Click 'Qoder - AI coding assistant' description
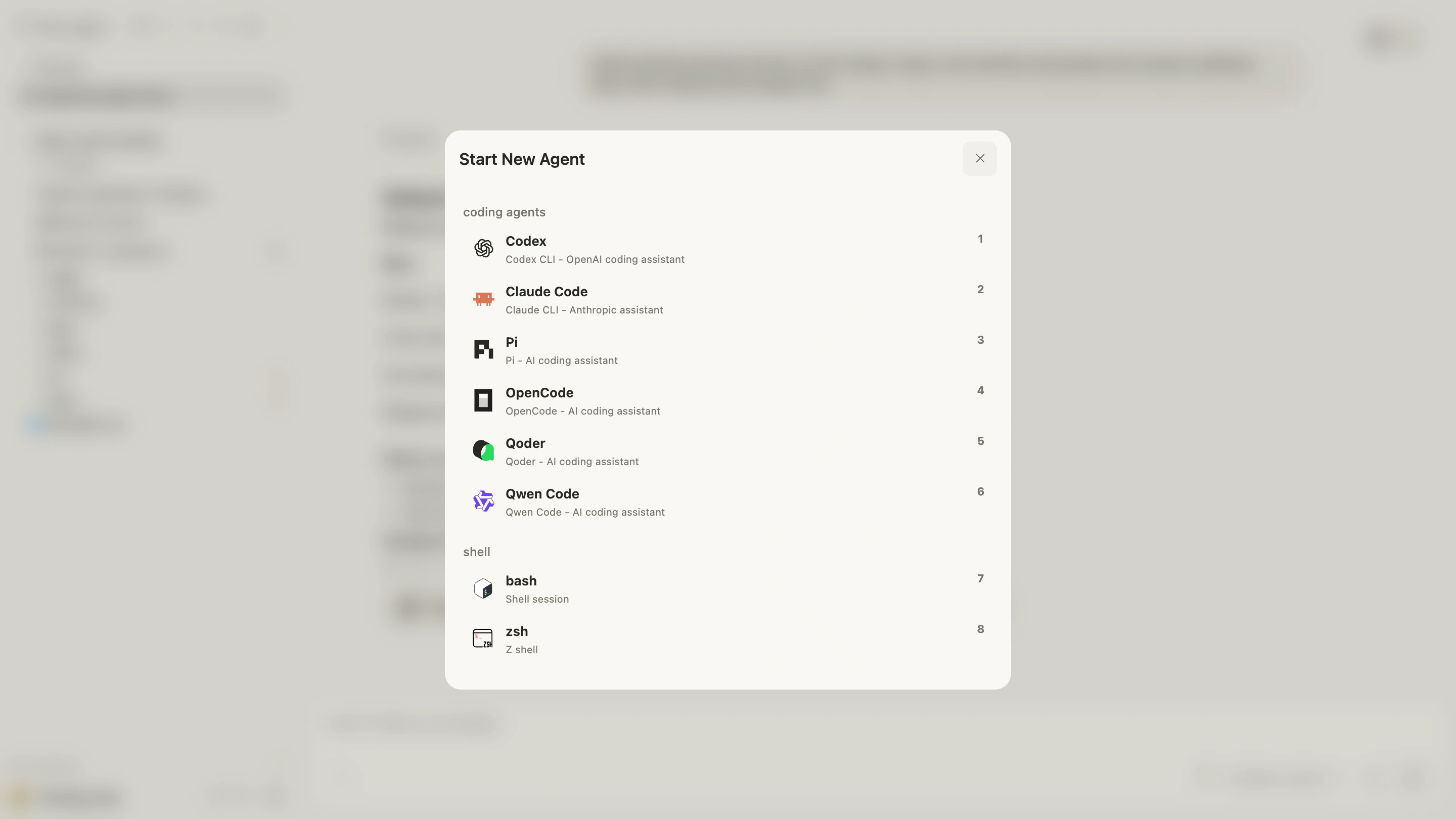The height and width of the screenshot is (819, 1456). [x=572, y=462]
